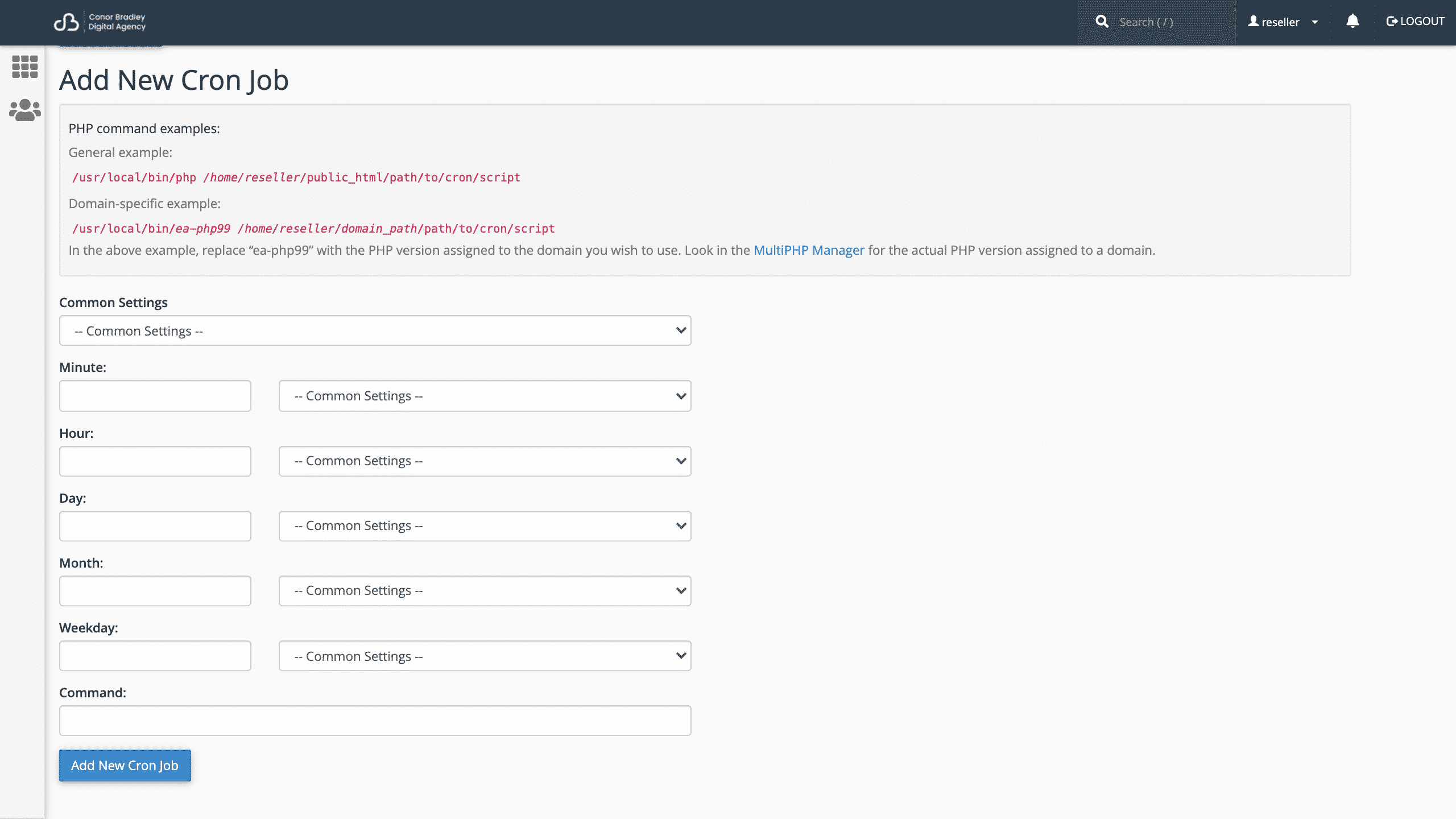Click the Weekday input field
Screen dimensions: 1456x819
click(x=155, y=656)
